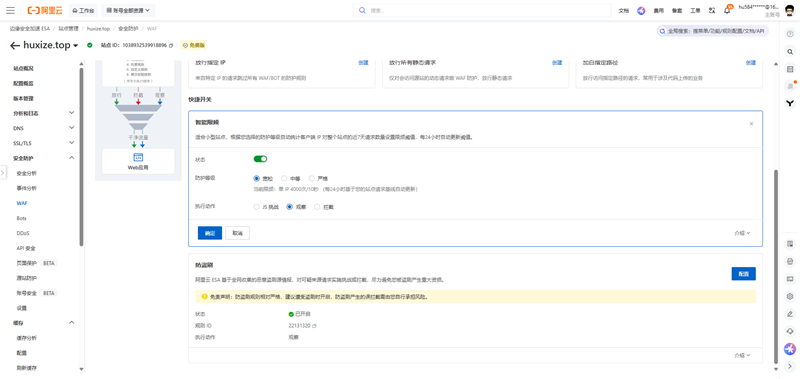Screen dimensions: 800x379
Task: Click the 取消 button
Action: pos(237,233)
